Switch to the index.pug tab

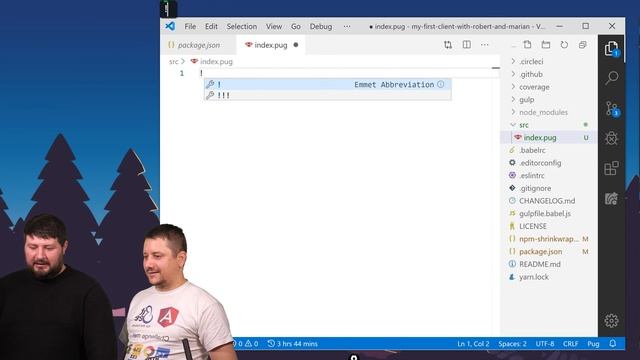[x=271, y=45]
